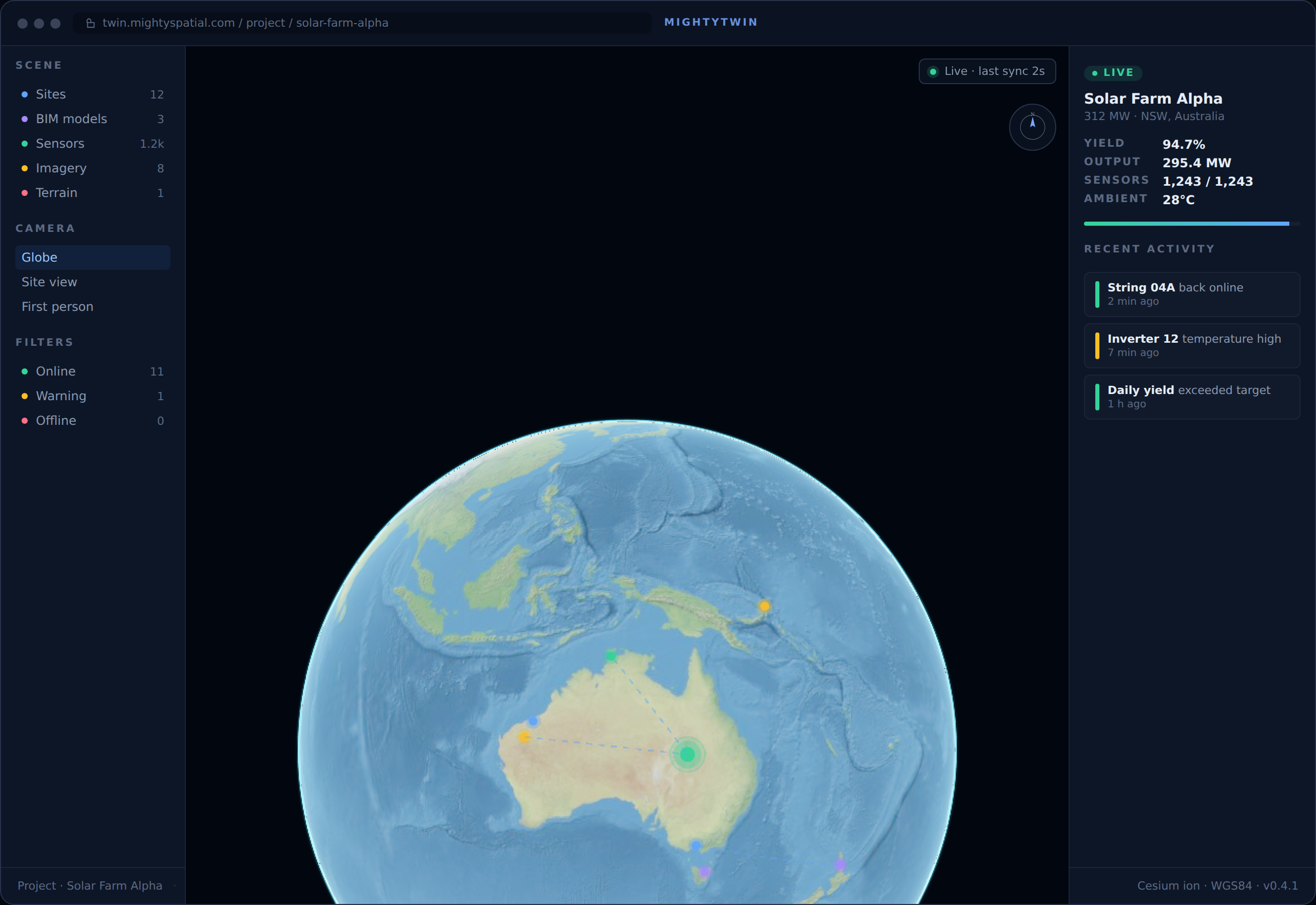Toggle the Online status filter
This screenshot has width=1316, height=905.
pos(92,371)
